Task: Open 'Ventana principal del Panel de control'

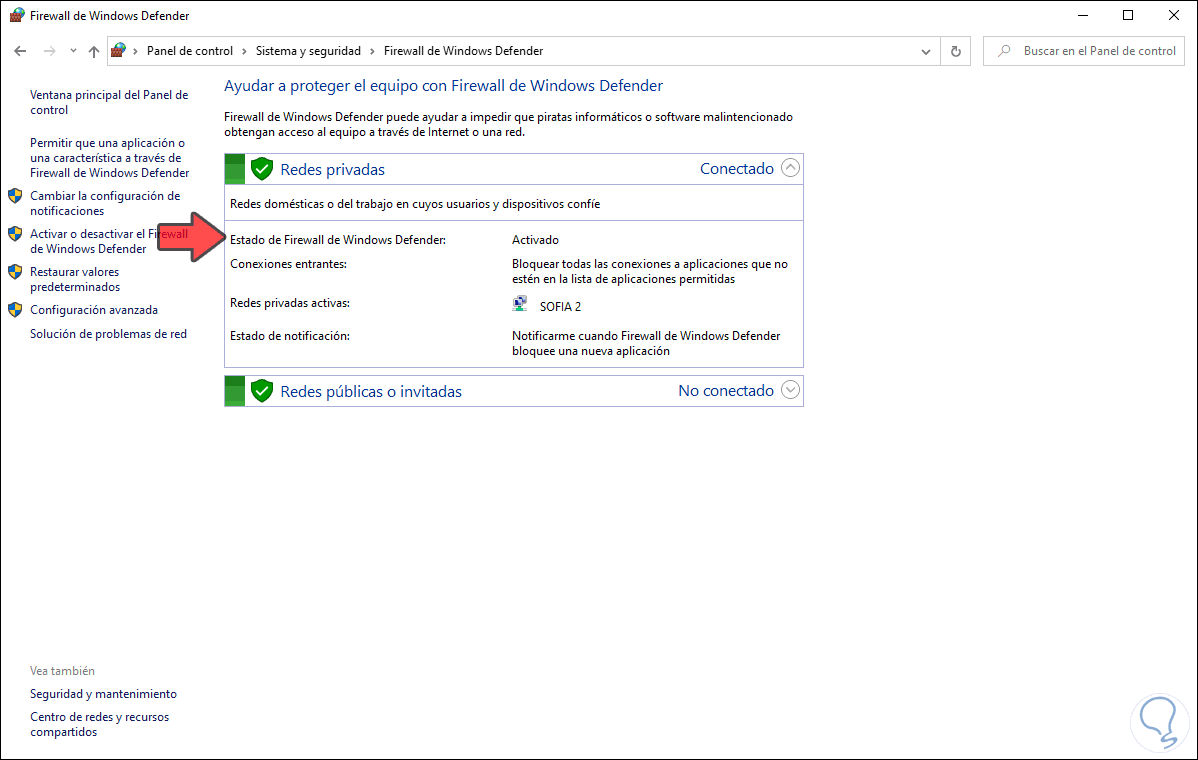Action: (108, 102)
